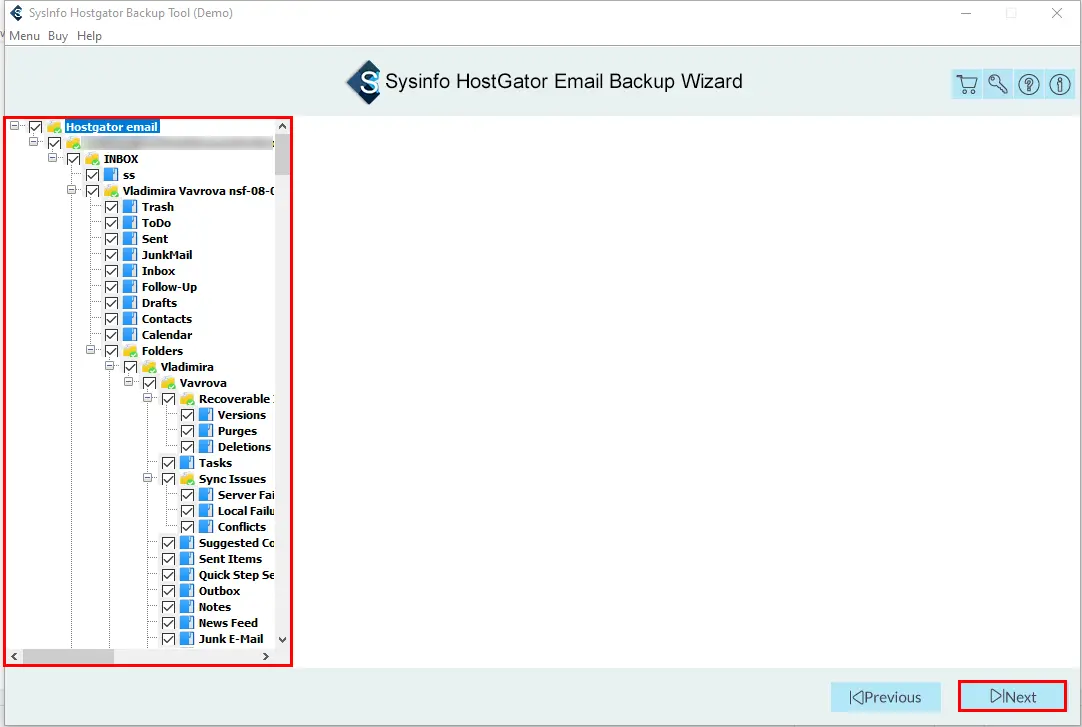Click the Notes mailbox icon
Image resolution: width=1082 pixels, height=727 pixels.
pyautogui.click(x=187, y=607)
